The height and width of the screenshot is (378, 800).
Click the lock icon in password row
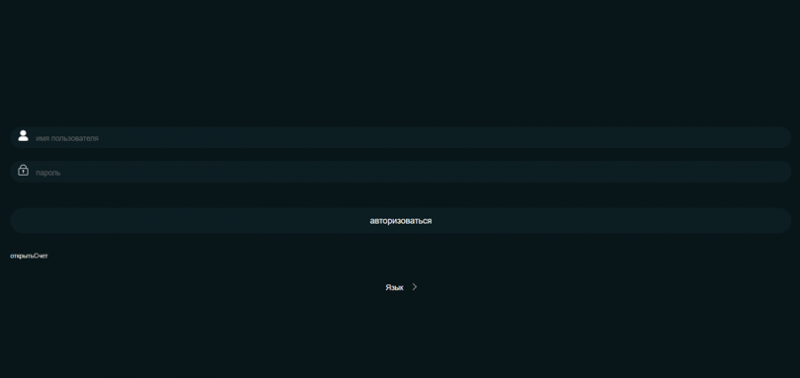pyautogui.click(x=23, y=170)
